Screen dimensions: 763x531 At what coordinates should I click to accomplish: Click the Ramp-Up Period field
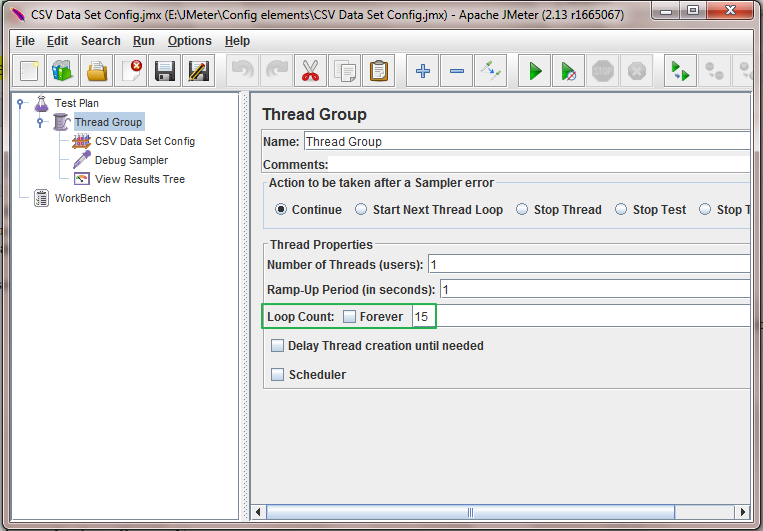[x=595, y=290]
